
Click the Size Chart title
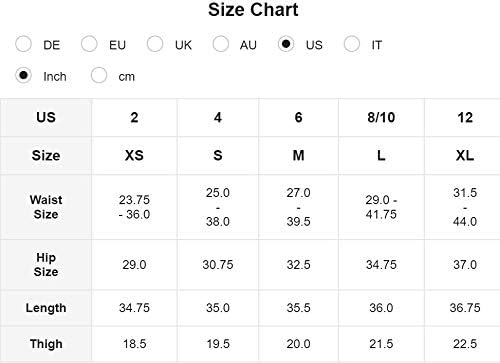253,9
